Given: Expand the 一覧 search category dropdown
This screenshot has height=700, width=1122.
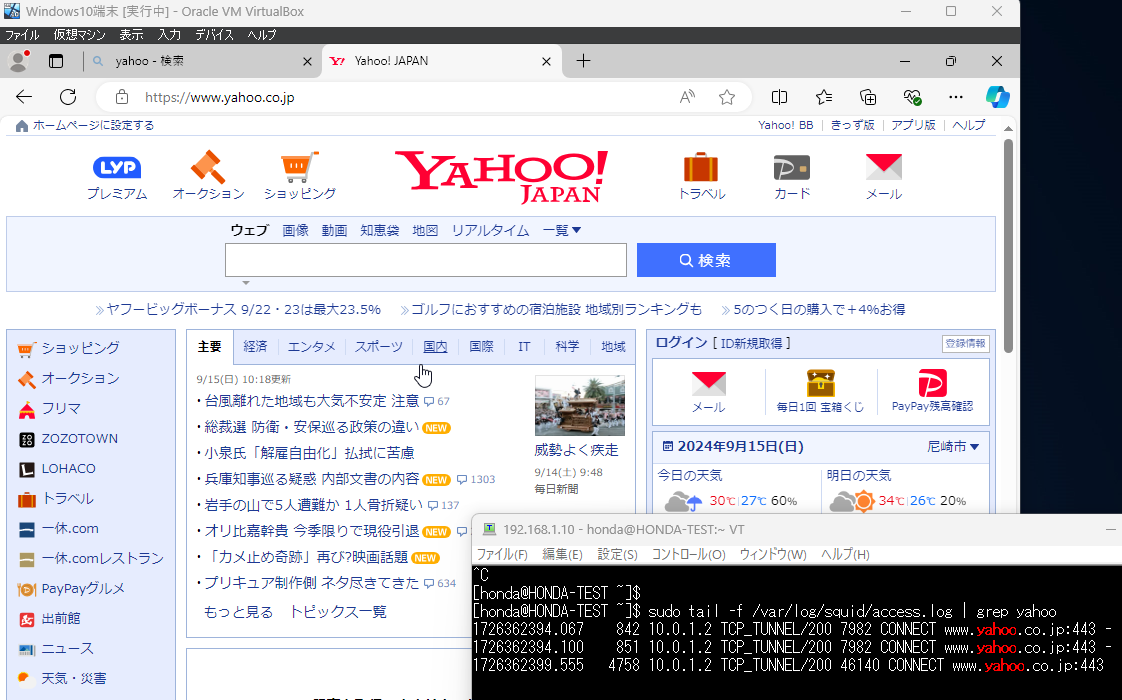Looking at the screenshot, I should click(562, 230).
